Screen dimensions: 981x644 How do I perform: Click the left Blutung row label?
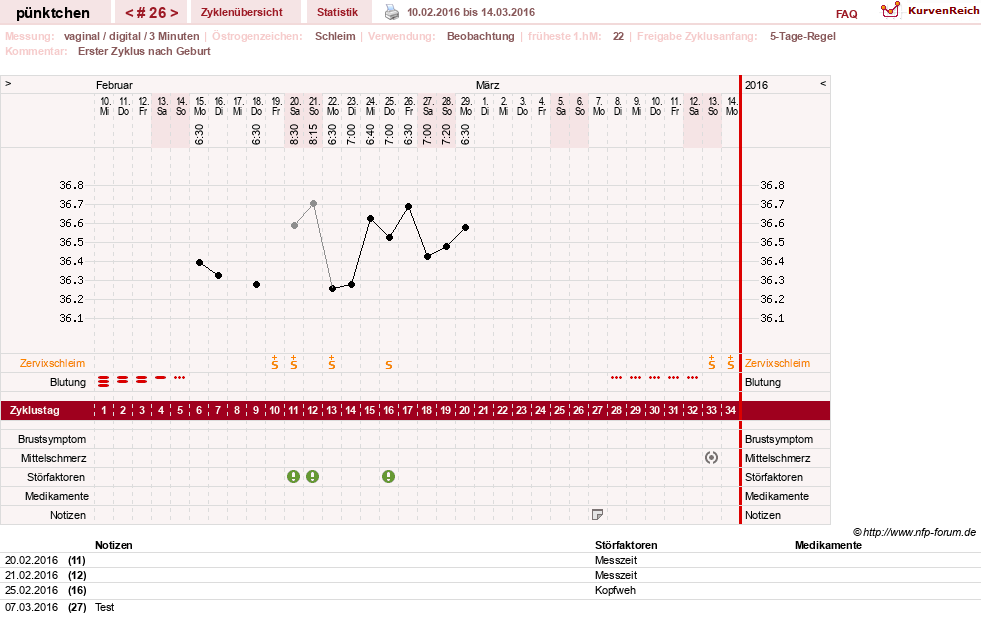pos(68,382)
